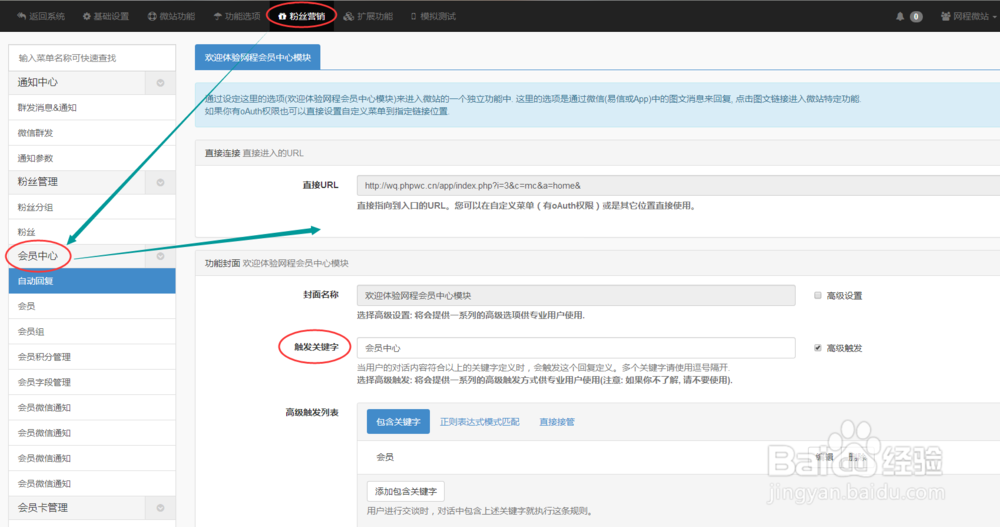Viewport: 1000px width, 527px height.
Task: Open 粉丝分组 in the sidebar
Action: point(92,207)
